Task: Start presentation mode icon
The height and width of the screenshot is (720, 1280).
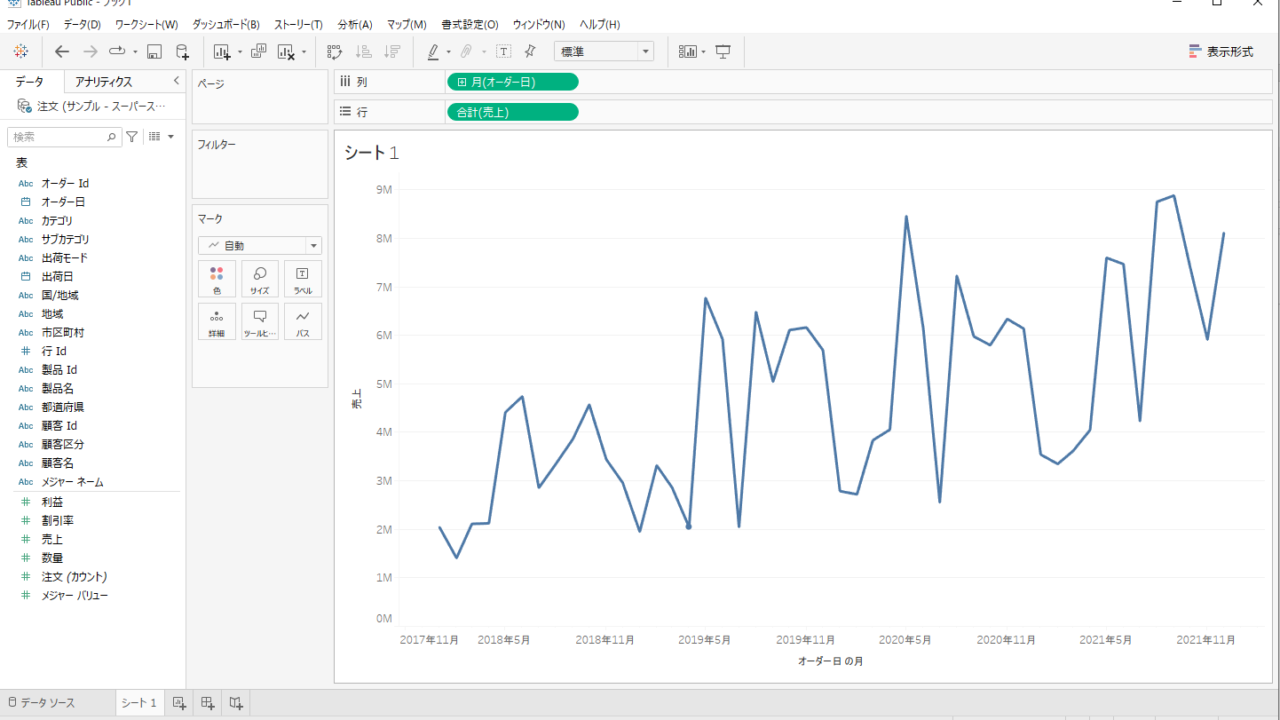Action: [723, 51]
